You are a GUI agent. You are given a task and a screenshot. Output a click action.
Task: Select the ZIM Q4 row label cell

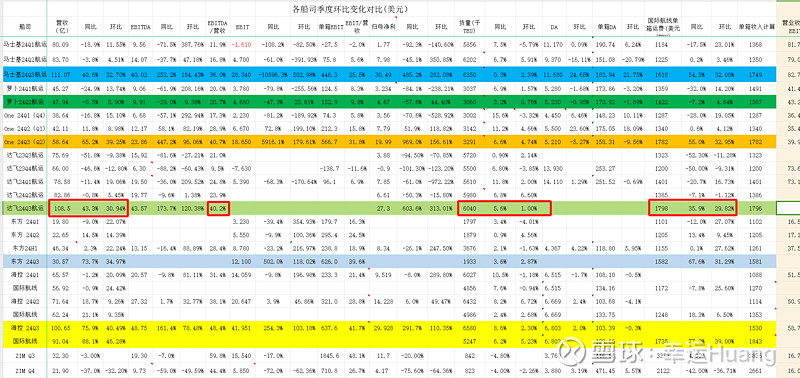23,370
